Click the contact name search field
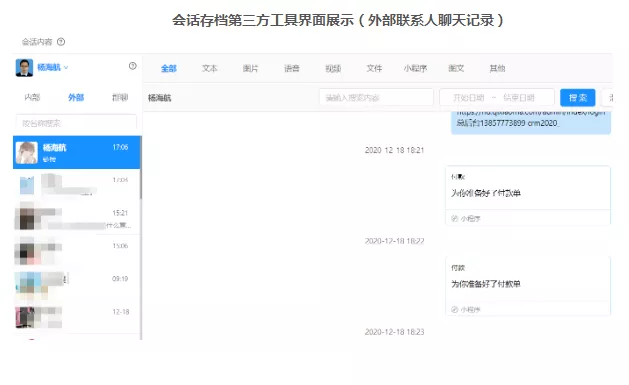This screenshot has height=385, width=629. pyautogui.click(x=76, y=123)
